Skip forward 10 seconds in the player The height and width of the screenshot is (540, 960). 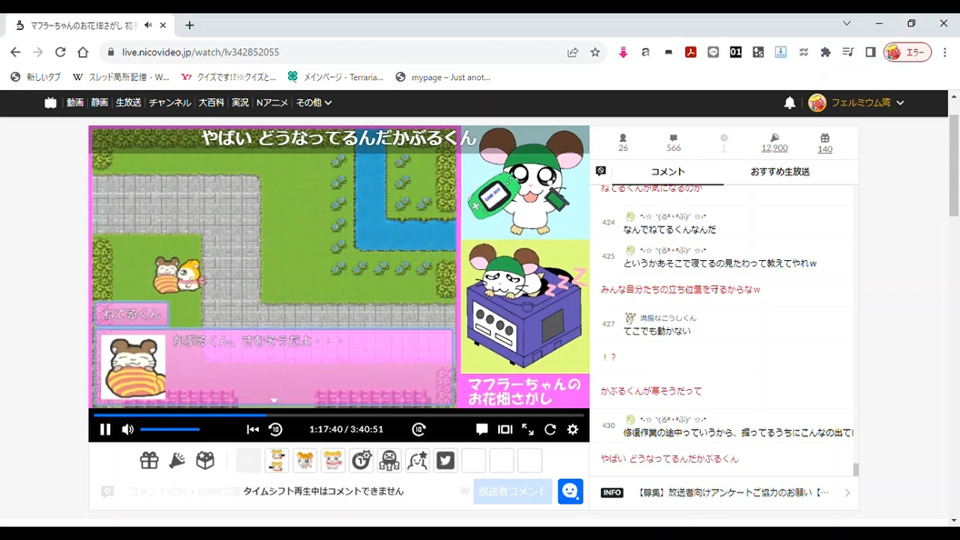[x=419, y=429]
